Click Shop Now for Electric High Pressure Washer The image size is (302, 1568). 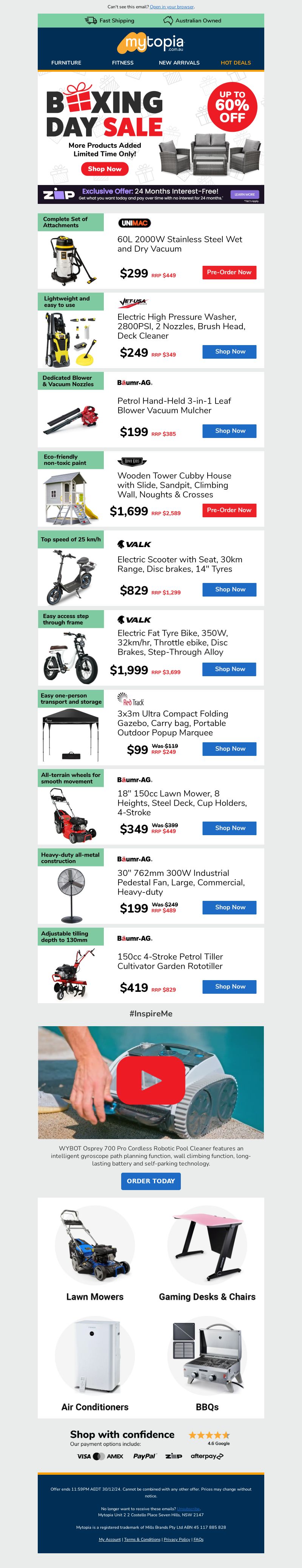point(229,351)
